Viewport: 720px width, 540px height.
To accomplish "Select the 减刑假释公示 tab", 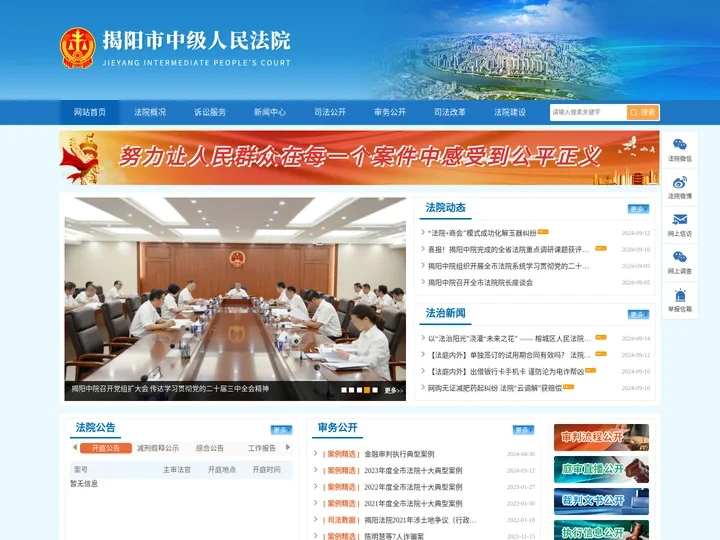I will pos(158,448).
